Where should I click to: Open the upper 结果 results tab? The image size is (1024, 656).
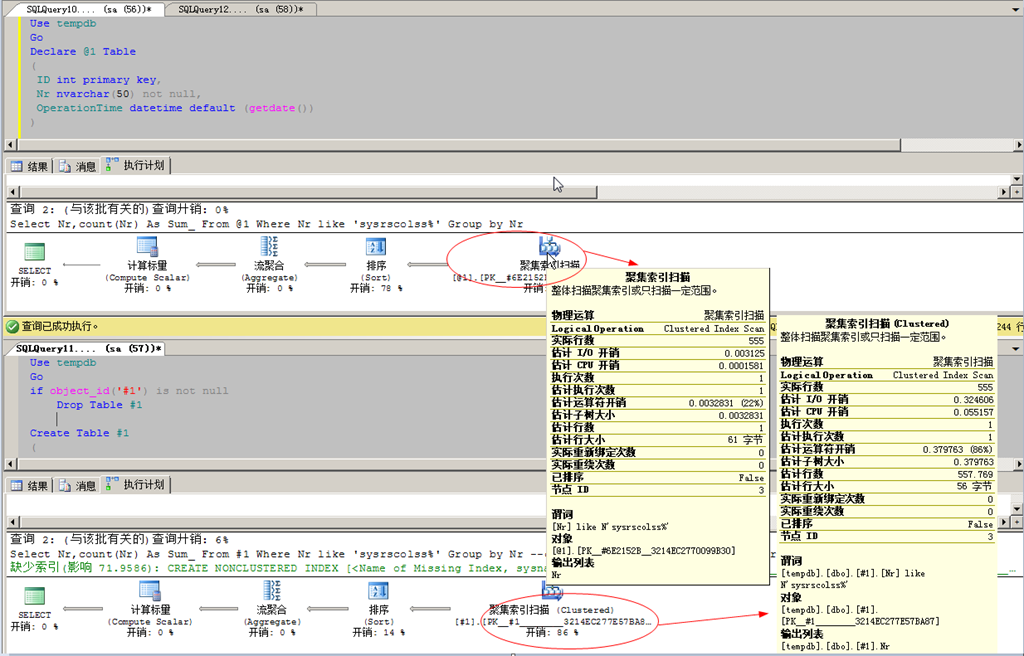(x=29, y=166)
